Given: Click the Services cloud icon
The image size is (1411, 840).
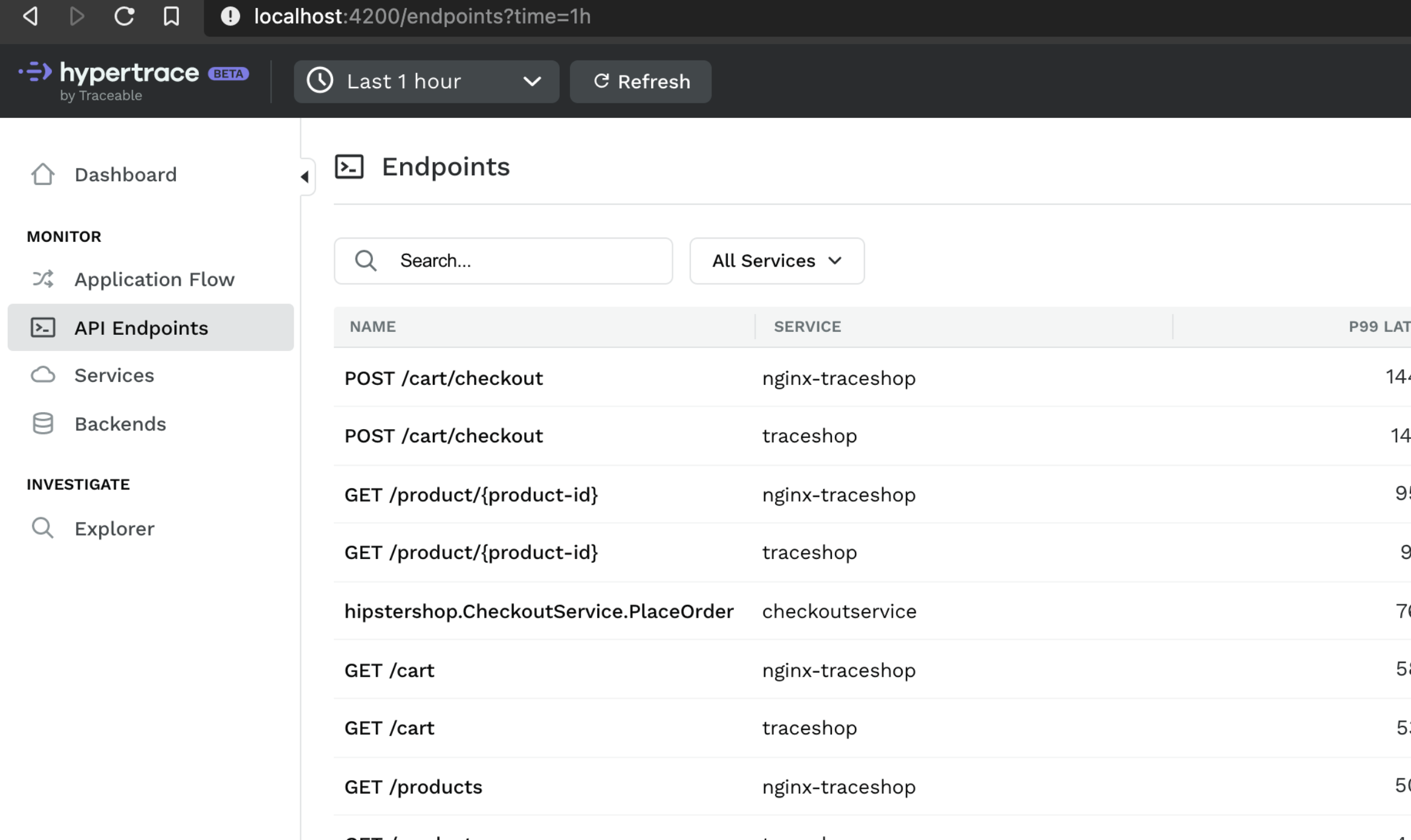Looking at the screenshot, I should pos(43,375).
